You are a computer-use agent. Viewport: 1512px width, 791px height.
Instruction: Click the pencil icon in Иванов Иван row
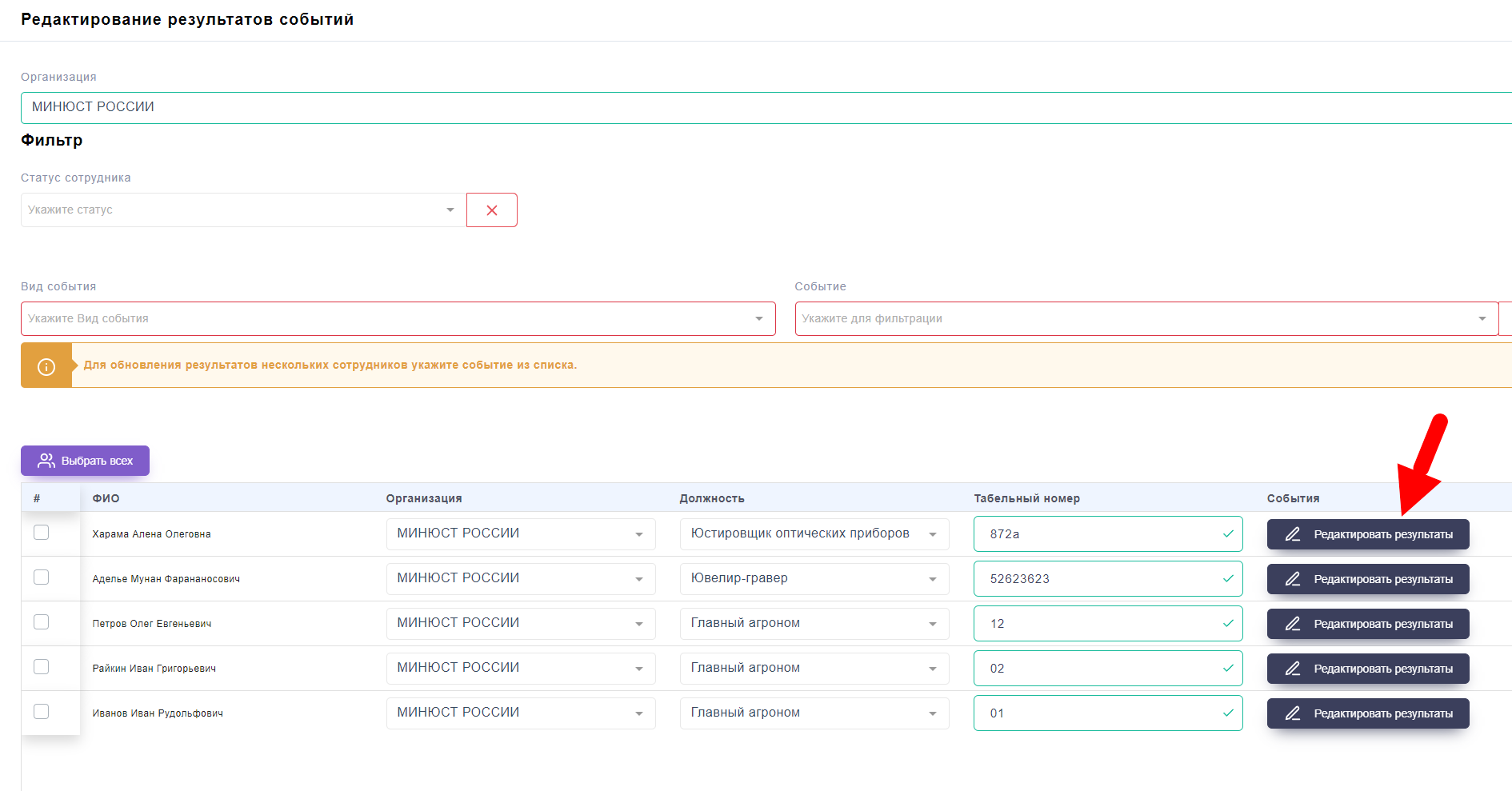[1292, 713]
